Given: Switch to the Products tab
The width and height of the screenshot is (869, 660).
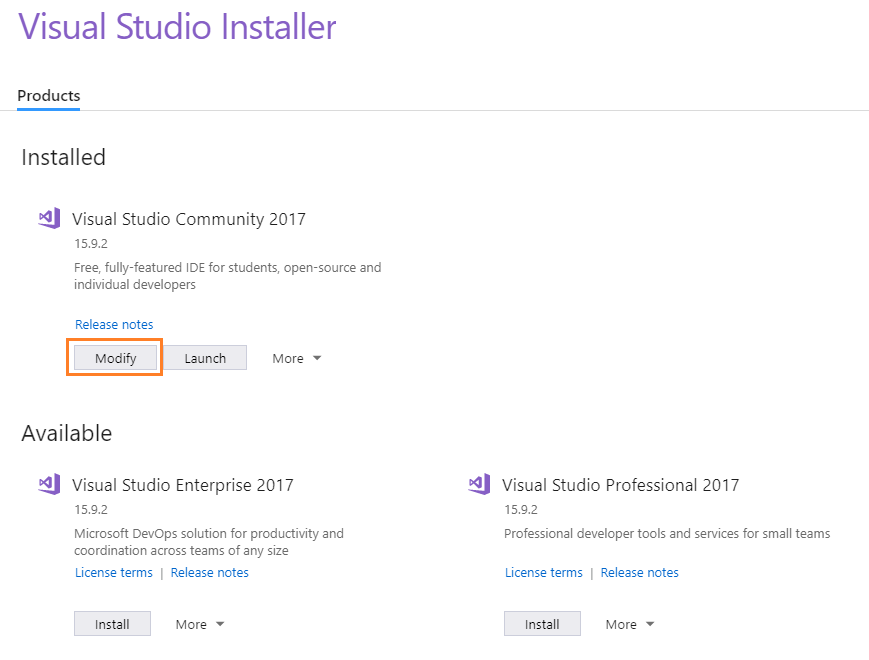Looking at the screenshot, I should click(x=49, y=96).
